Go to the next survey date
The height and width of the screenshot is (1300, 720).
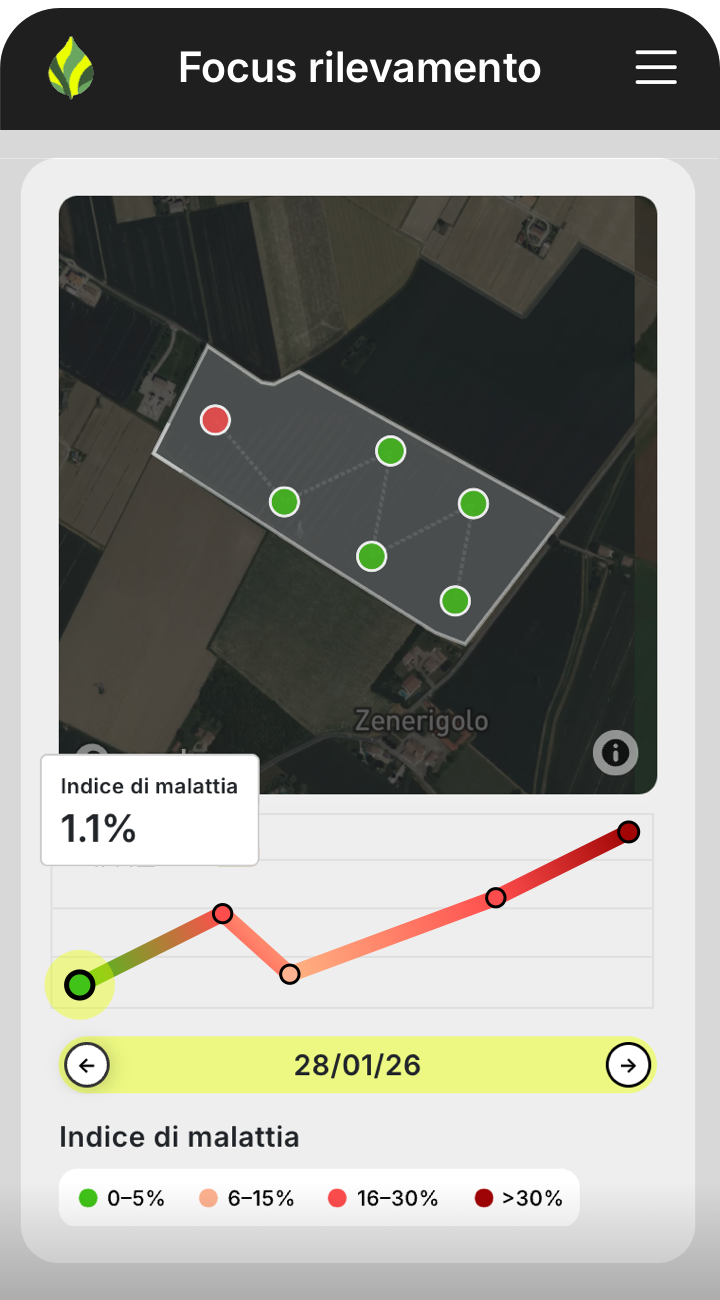click(x=628, y=1065)
